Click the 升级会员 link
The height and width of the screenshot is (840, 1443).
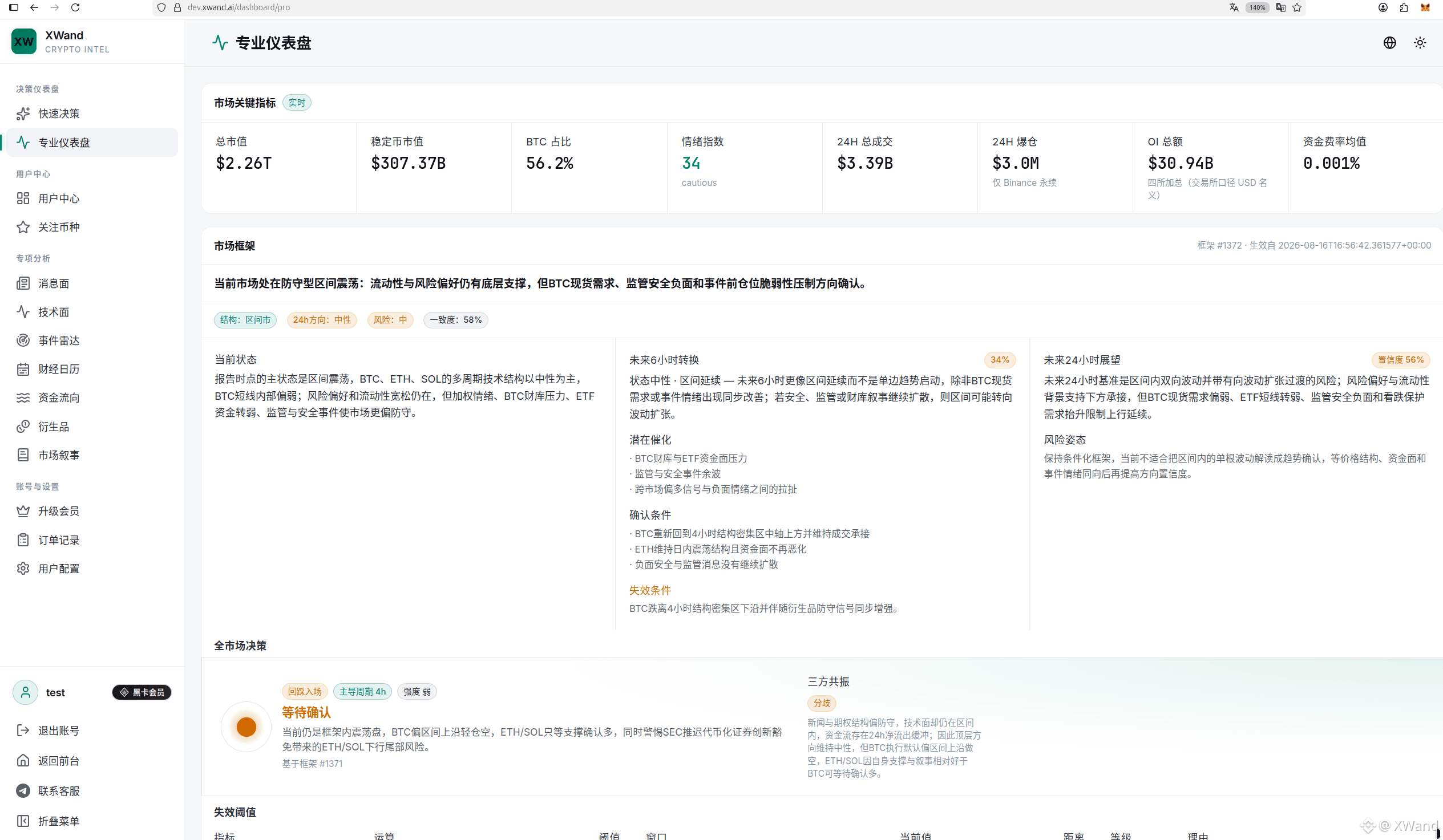92,511
